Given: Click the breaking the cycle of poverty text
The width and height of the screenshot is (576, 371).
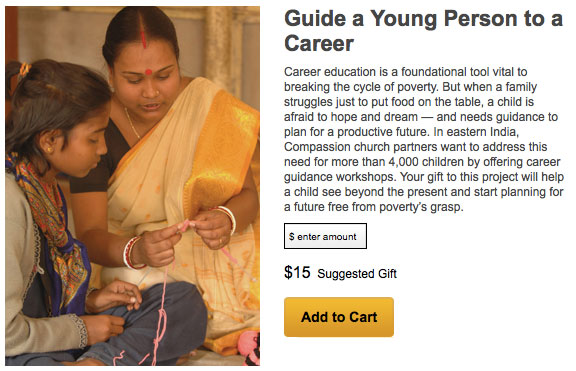Looking at the screenshot, I should (361, 87).
